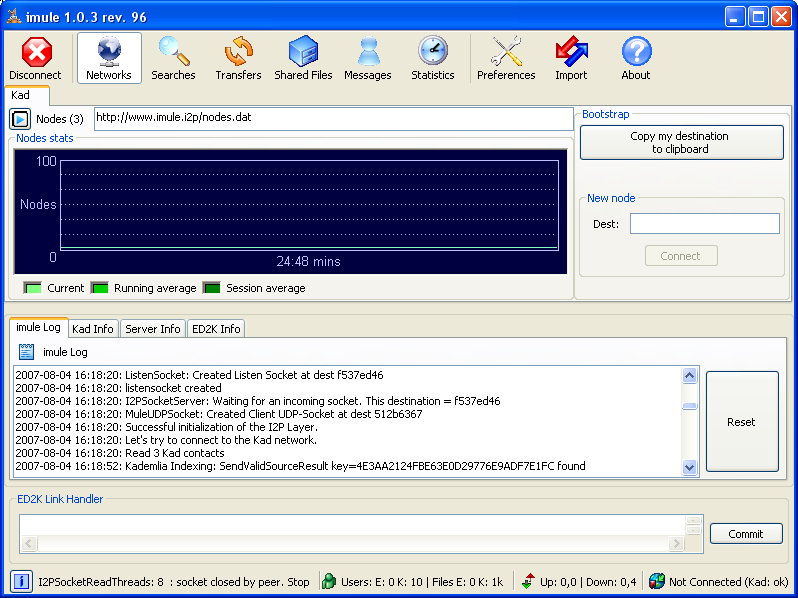Click the Session average color swatch
This screenshot has width=798, height=598.
212,288
